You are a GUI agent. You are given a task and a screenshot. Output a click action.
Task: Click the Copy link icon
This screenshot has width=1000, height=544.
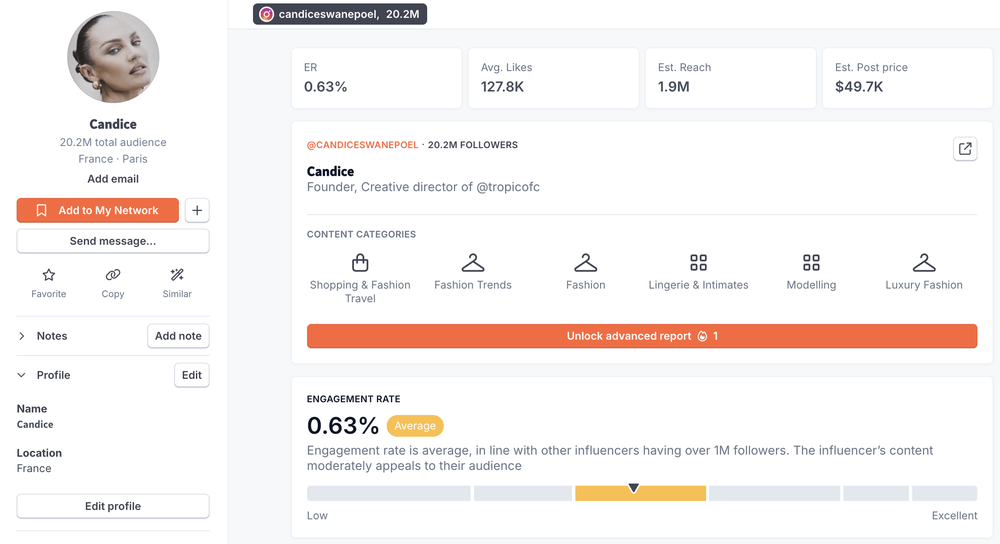tap(113, 275)
